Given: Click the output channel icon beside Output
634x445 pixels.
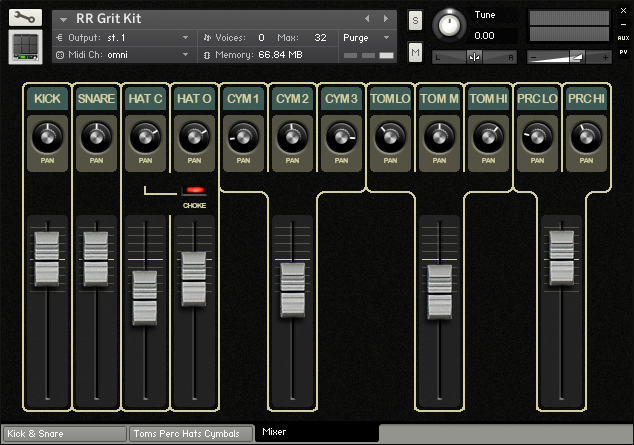Looking at the screenshot, I should [x=59, y=38].
